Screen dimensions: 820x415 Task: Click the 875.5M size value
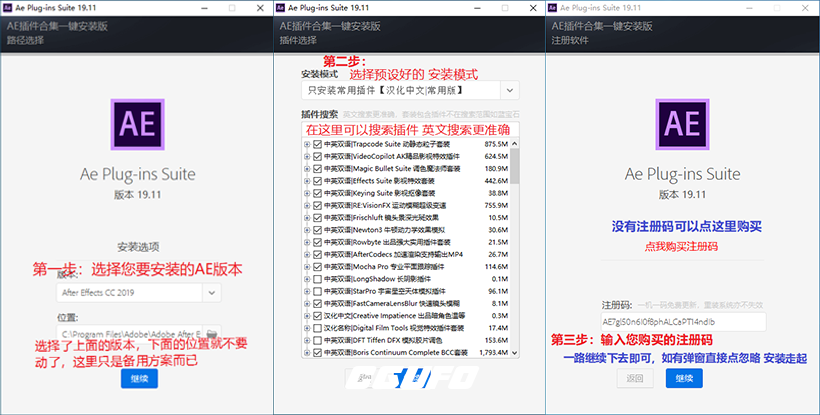click(496, 144)
